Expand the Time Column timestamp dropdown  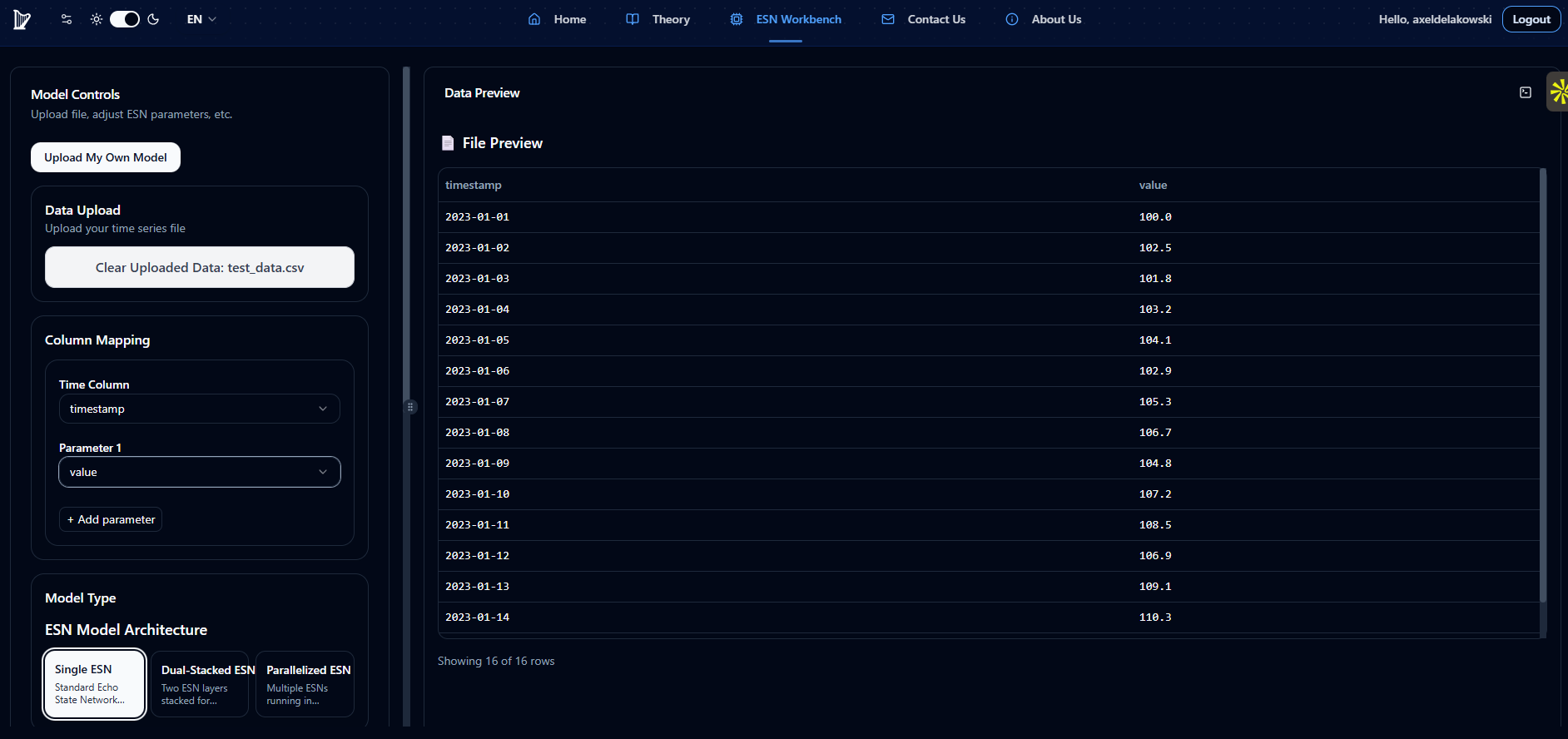click(200, 409)
